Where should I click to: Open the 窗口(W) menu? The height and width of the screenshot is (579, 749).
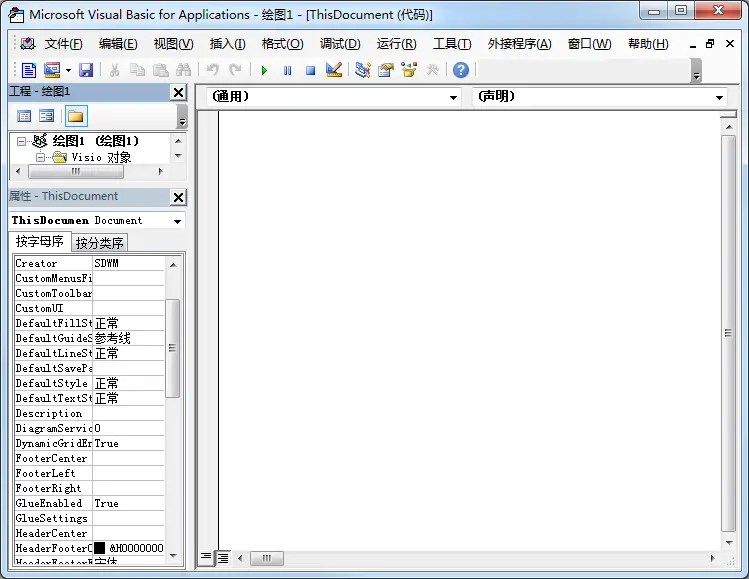[x=589, y=44]
